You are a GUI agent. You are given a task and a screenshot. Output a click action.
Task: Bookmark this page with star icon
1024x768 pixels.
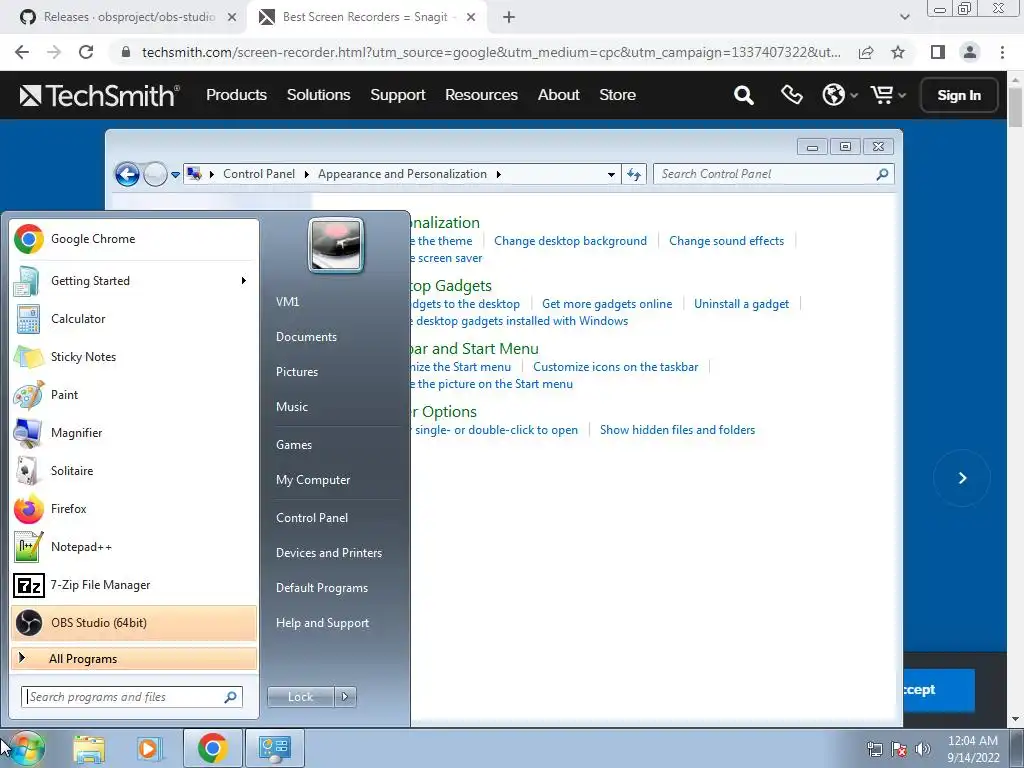point(898,52)
